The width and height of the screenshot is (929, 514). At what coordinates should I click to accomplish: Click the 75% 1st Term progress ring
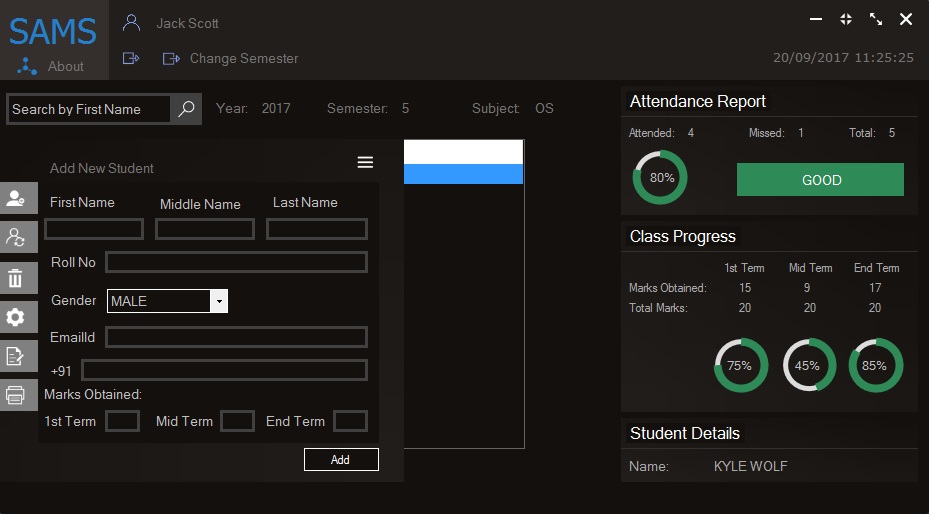click(x=741, y=365)
